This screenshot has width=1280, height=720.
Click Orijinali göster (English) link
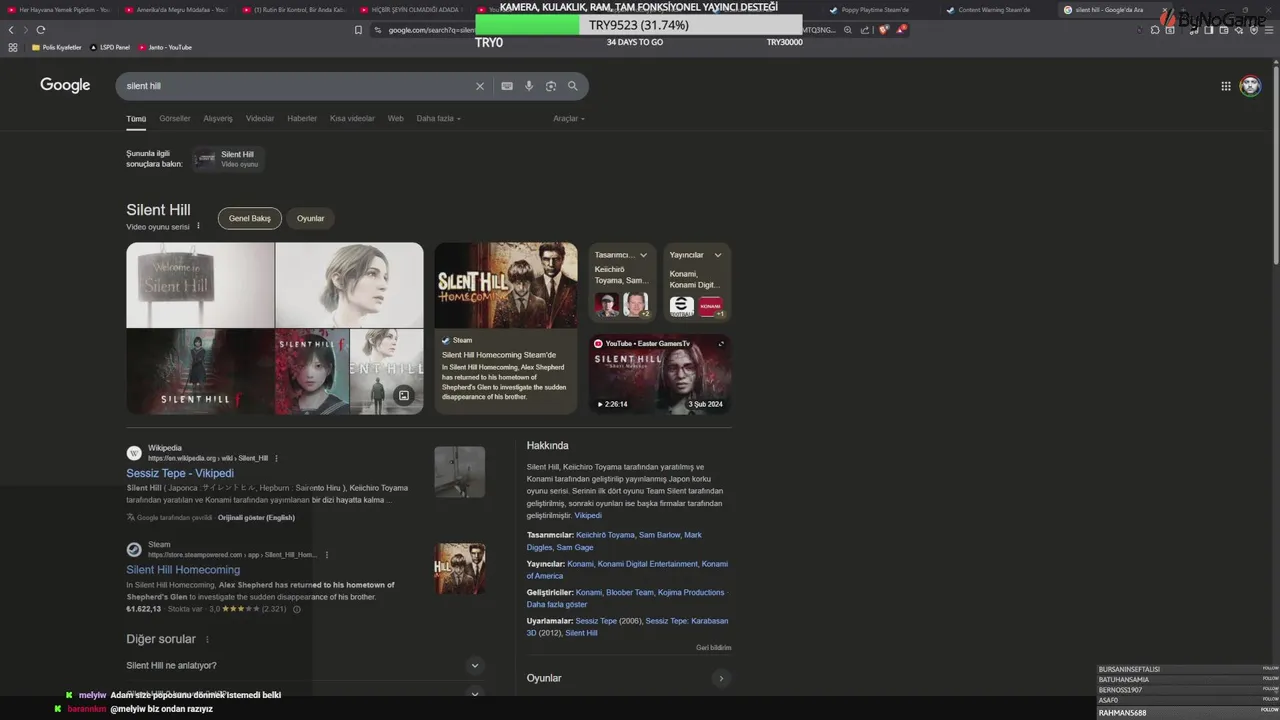coord(256,517)
